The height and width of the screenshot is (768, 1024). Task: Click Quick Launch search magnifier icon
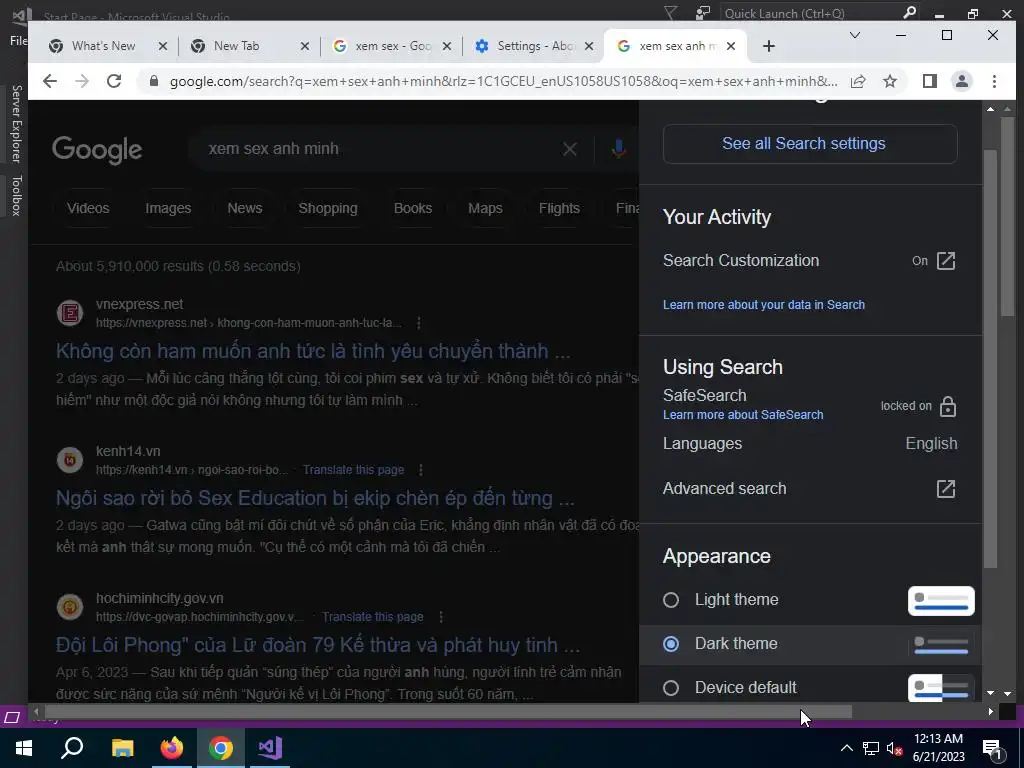pos(909,12)
